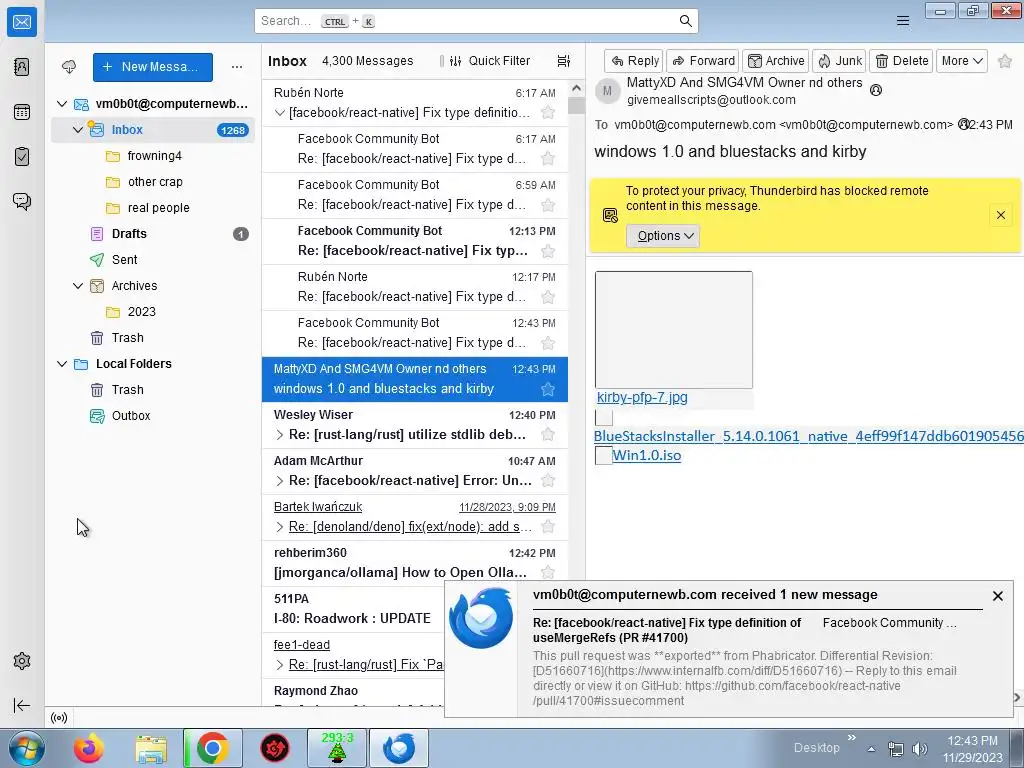
Task: Show hidden system tray icons
Action: point(871,749)
